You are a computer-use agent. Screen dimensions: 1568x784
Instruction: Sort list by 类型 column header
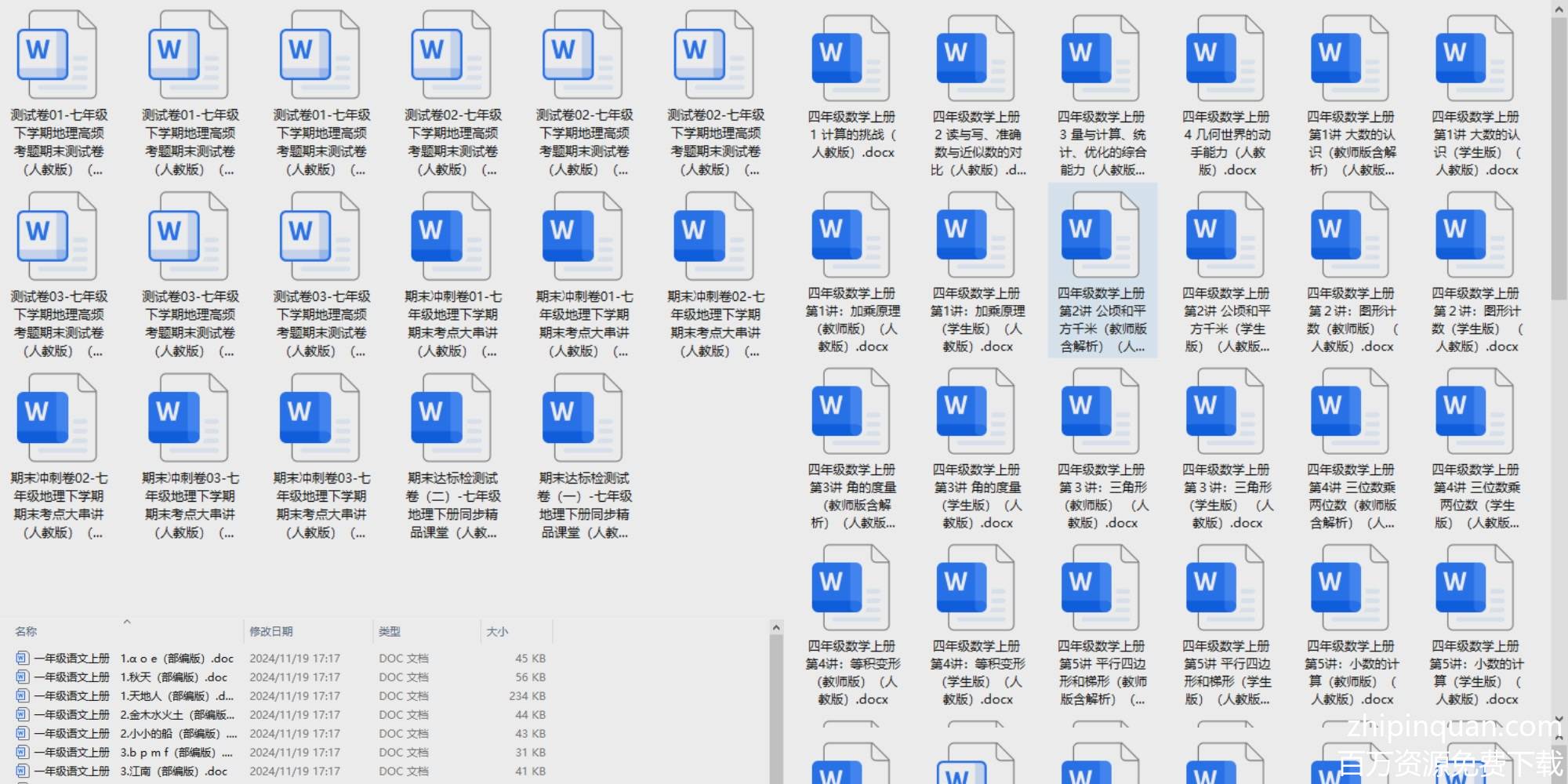tap(390, 632)
